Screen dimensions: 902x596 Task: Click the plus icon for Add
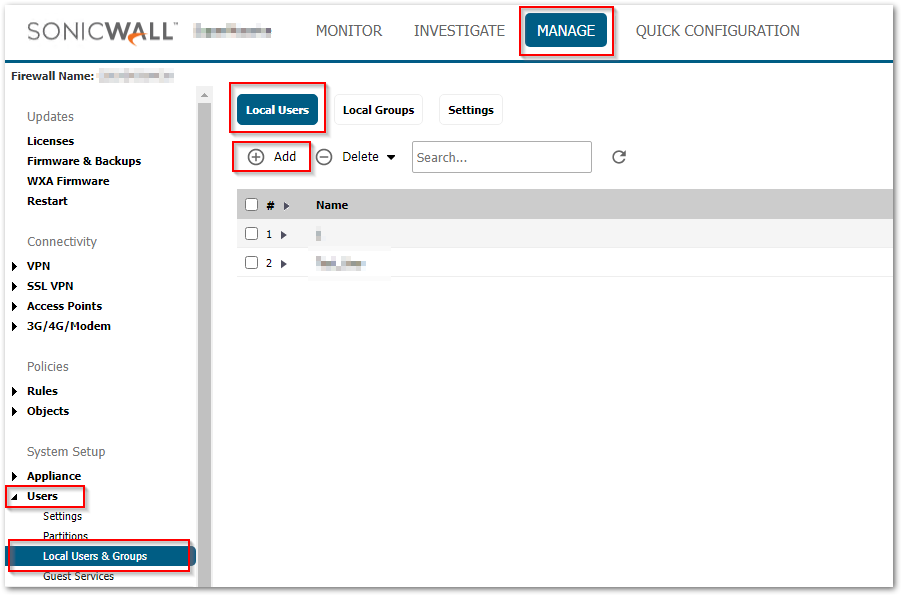tap(256, 157)
